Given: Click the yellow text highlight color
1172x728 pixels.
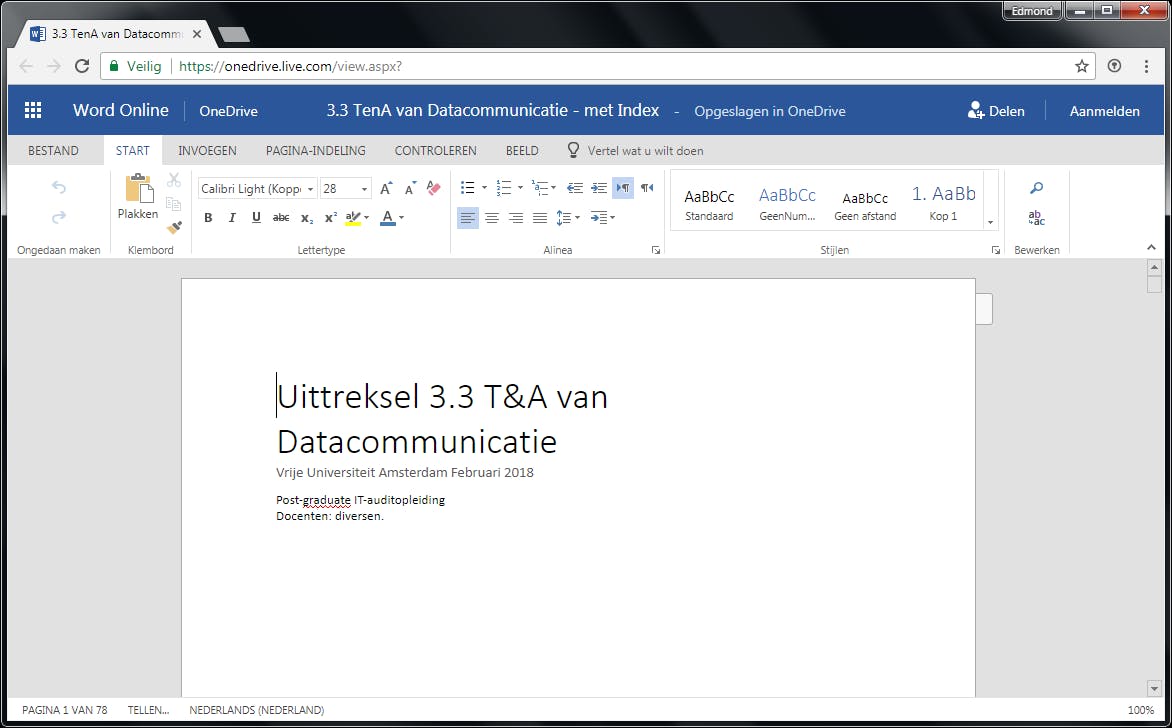Looking at the screenshot, I should pyautogui.click(x=353, y=218).
